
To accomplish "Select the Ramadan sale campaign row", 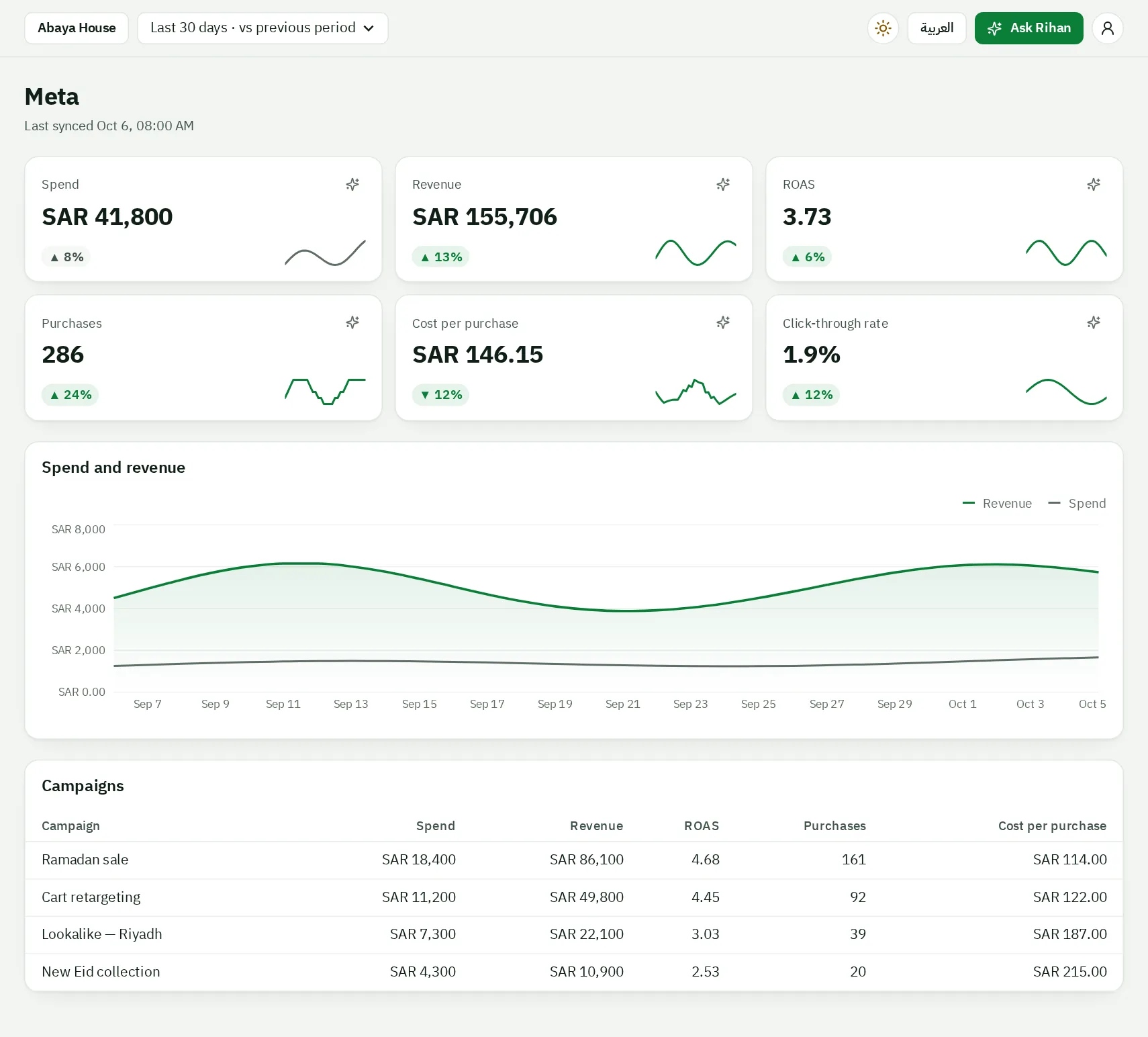I will click(574, 860).
